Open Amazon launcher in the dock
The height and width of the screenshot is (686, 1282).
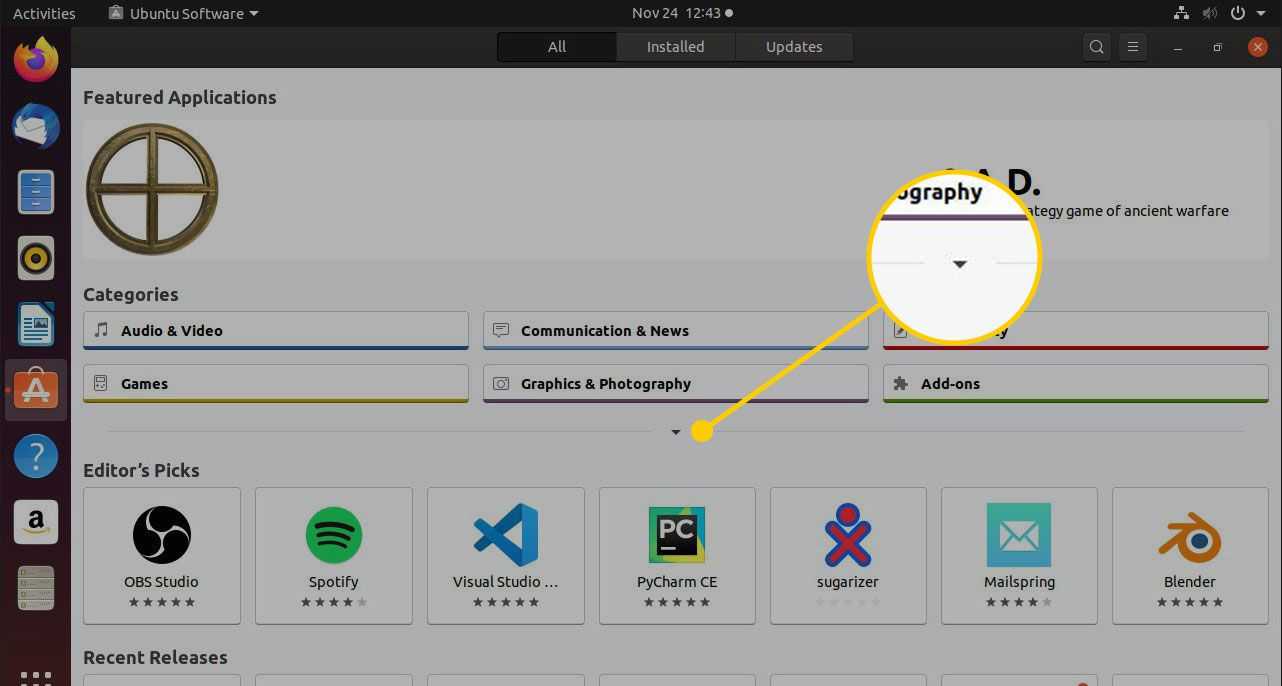pos(36,522)
